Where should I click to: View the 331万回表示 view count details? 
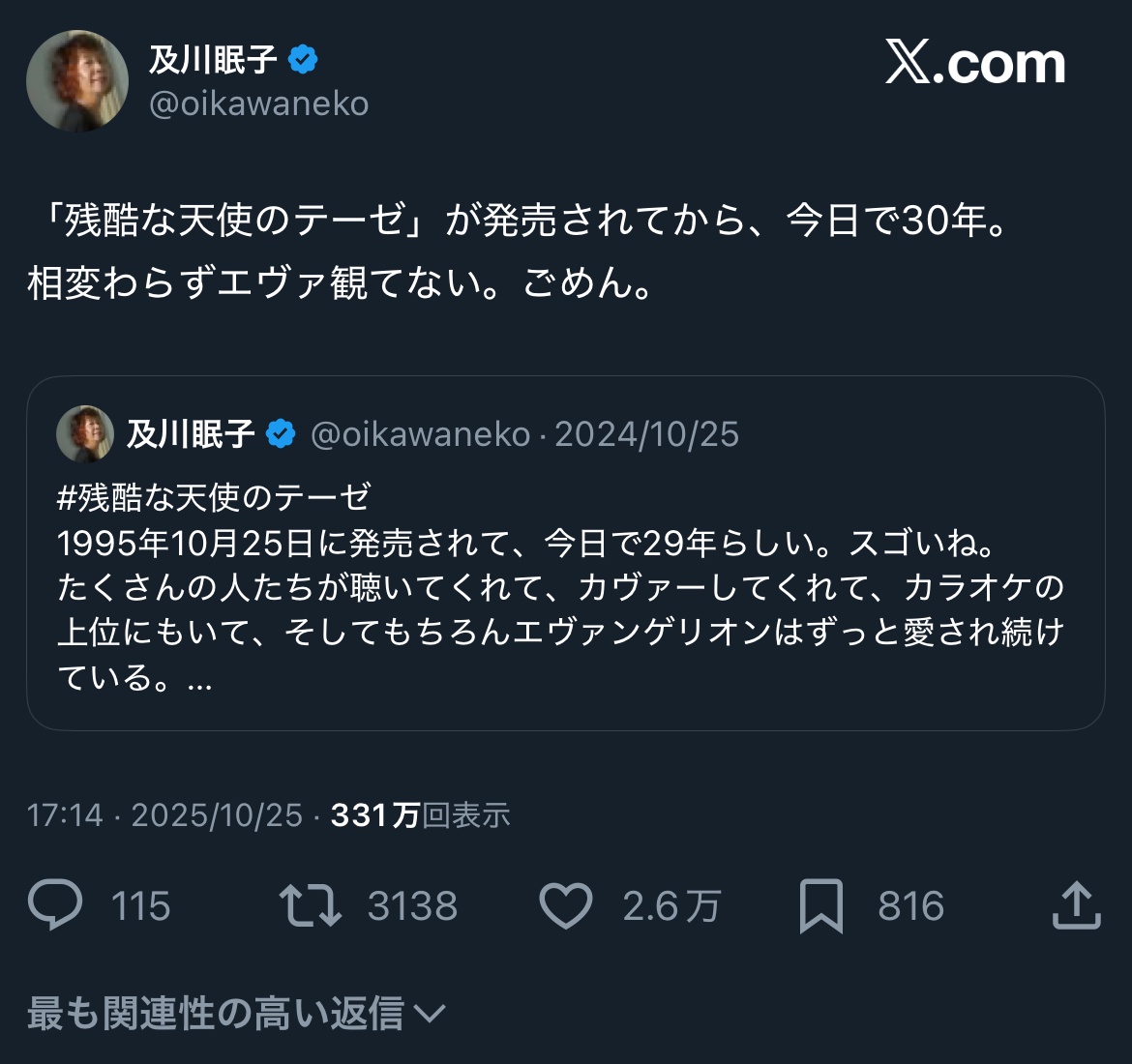(x=420, y=815)
